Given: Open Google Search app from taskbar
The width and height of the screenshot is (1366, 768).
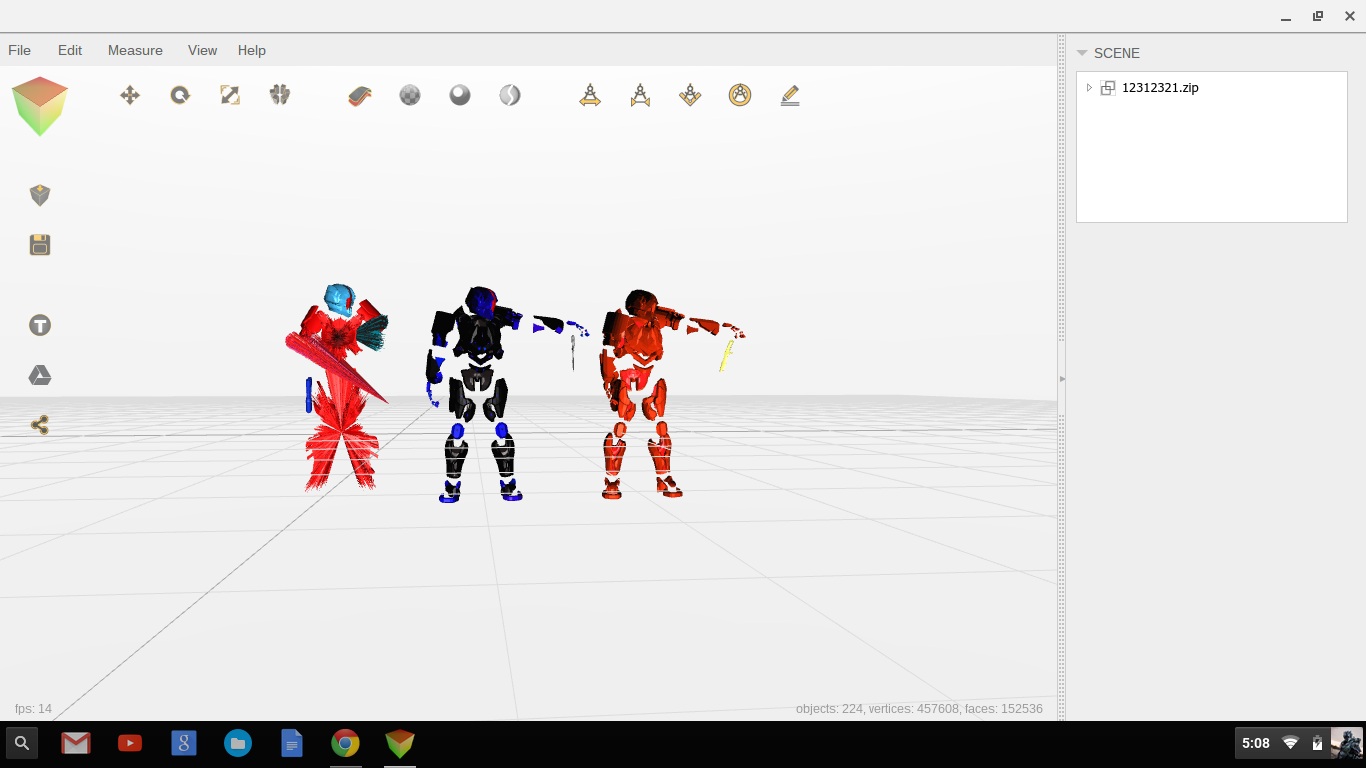Looking at the screenshot, I should pos(184,743).
